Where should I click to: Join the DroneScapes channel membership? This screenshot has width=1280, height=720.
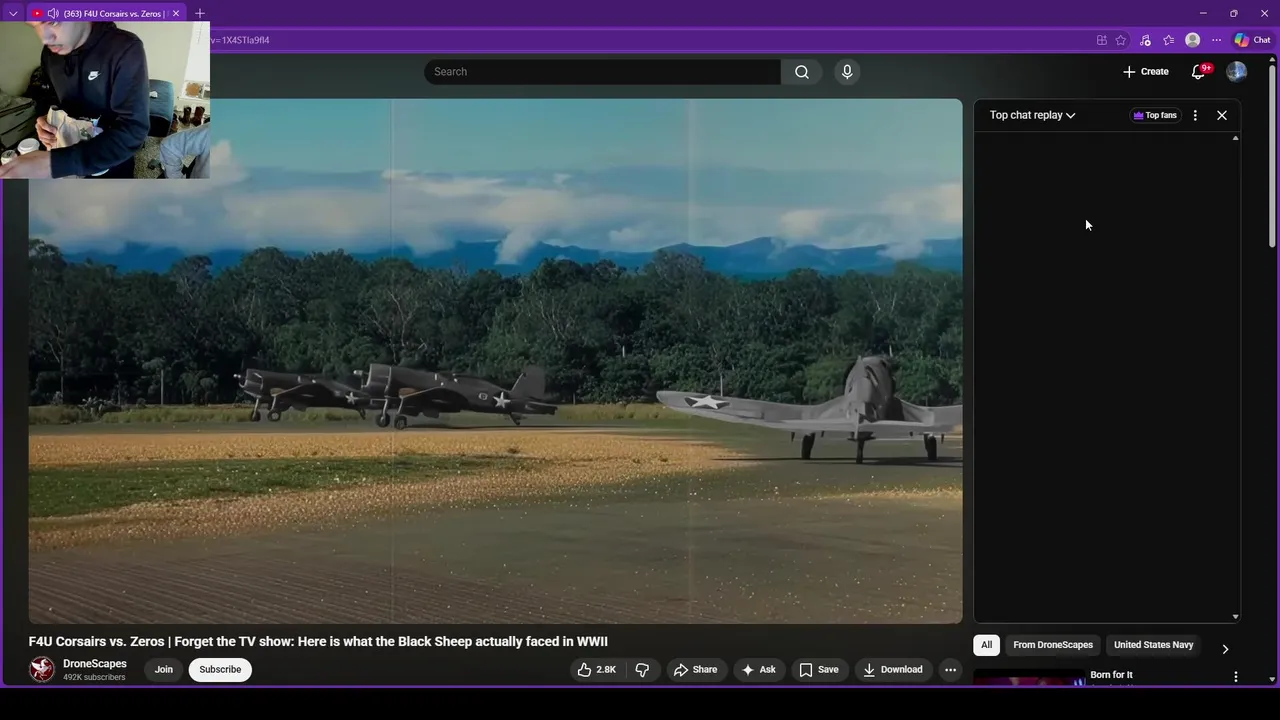pos(164,670)
